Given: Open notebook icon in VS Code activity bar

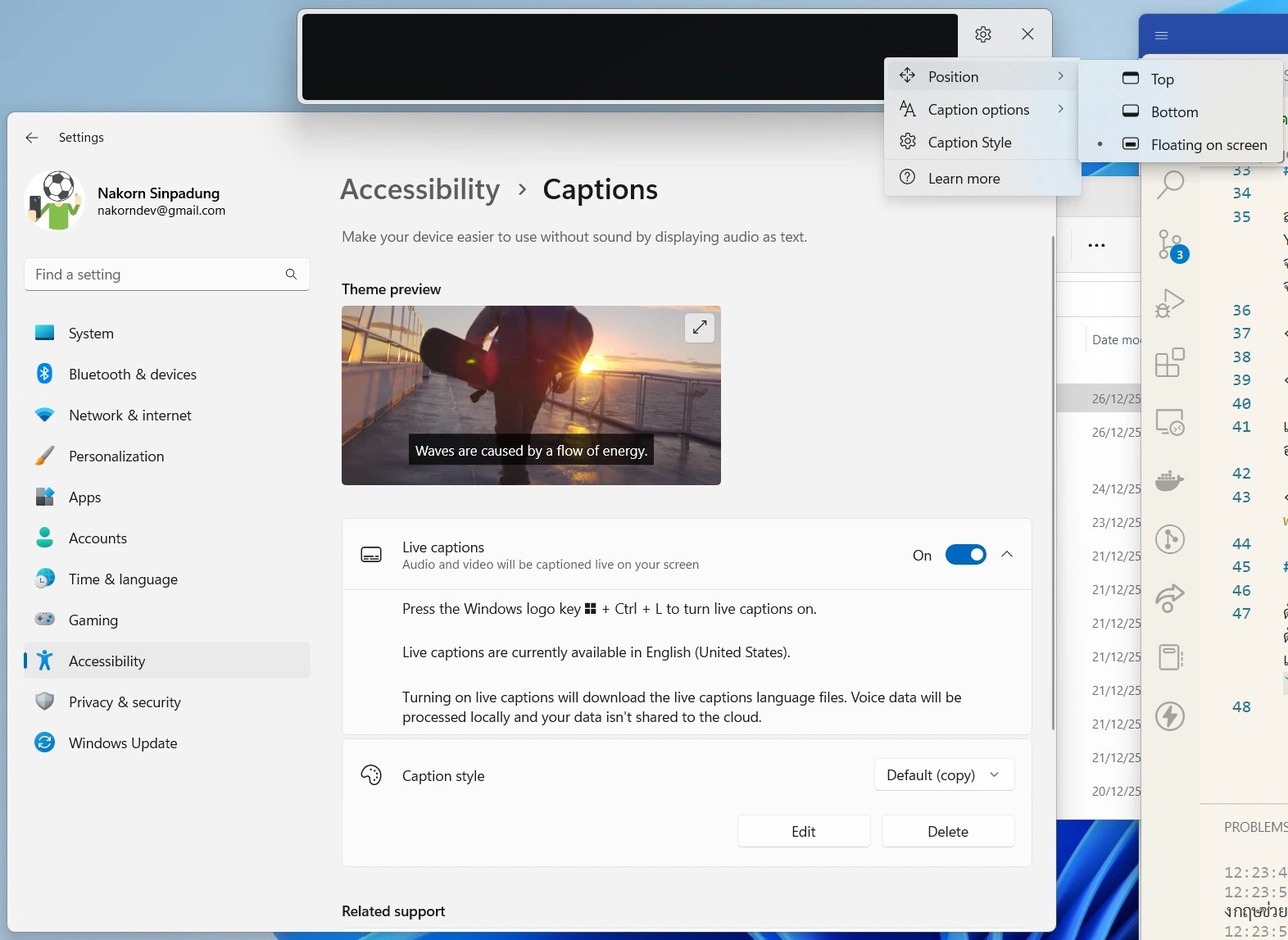Looking at the screenshot, I should pos(1170,657).
